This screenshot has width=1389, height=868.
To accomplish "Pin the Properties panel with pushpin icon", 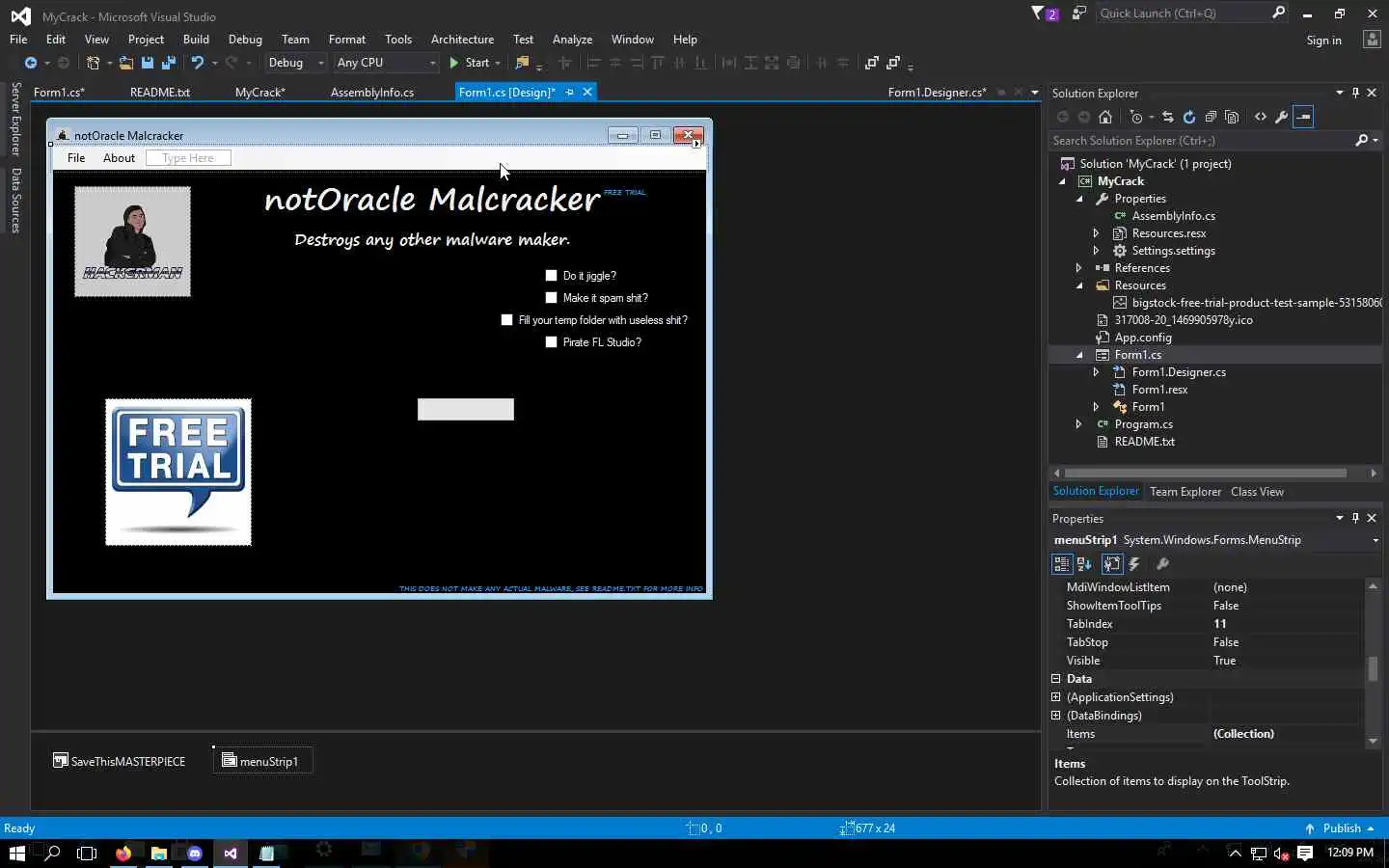I will 1355,518.
